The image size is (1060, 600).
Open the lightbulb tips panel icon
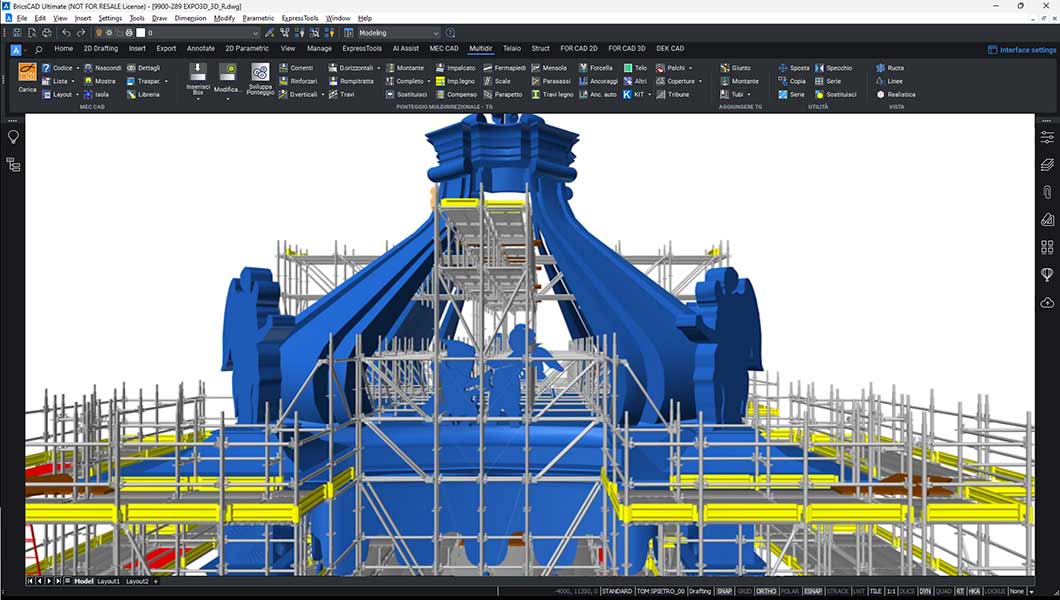[x=13, y=137]
